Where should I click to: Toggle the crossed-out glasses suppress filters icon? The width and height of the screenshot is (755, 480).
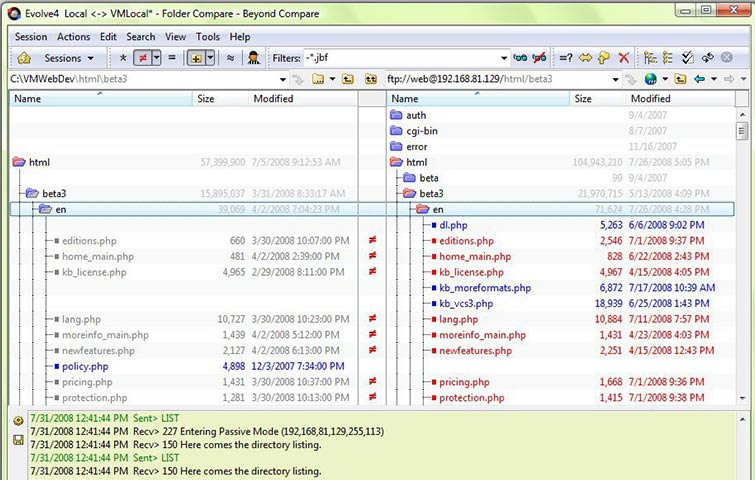coord(539,58)
